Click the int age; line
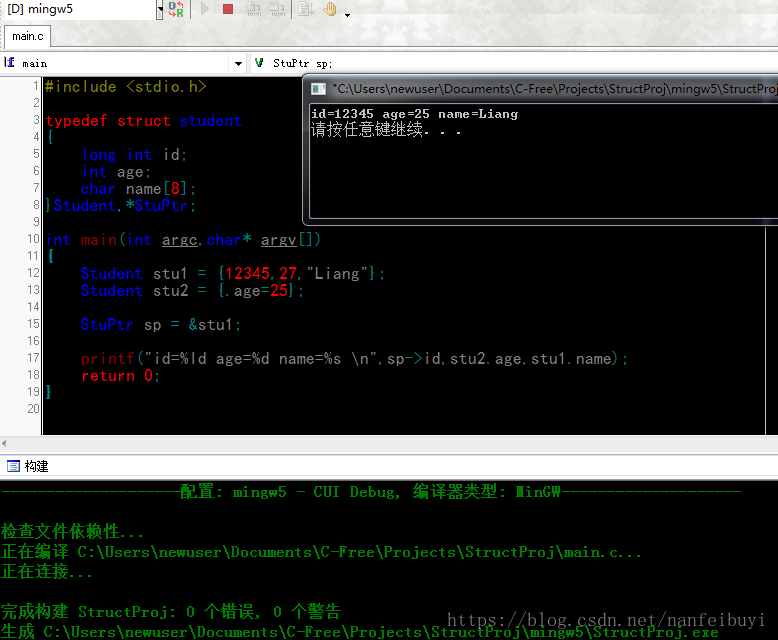Screen dimensions: 778x640 point(116,172)
